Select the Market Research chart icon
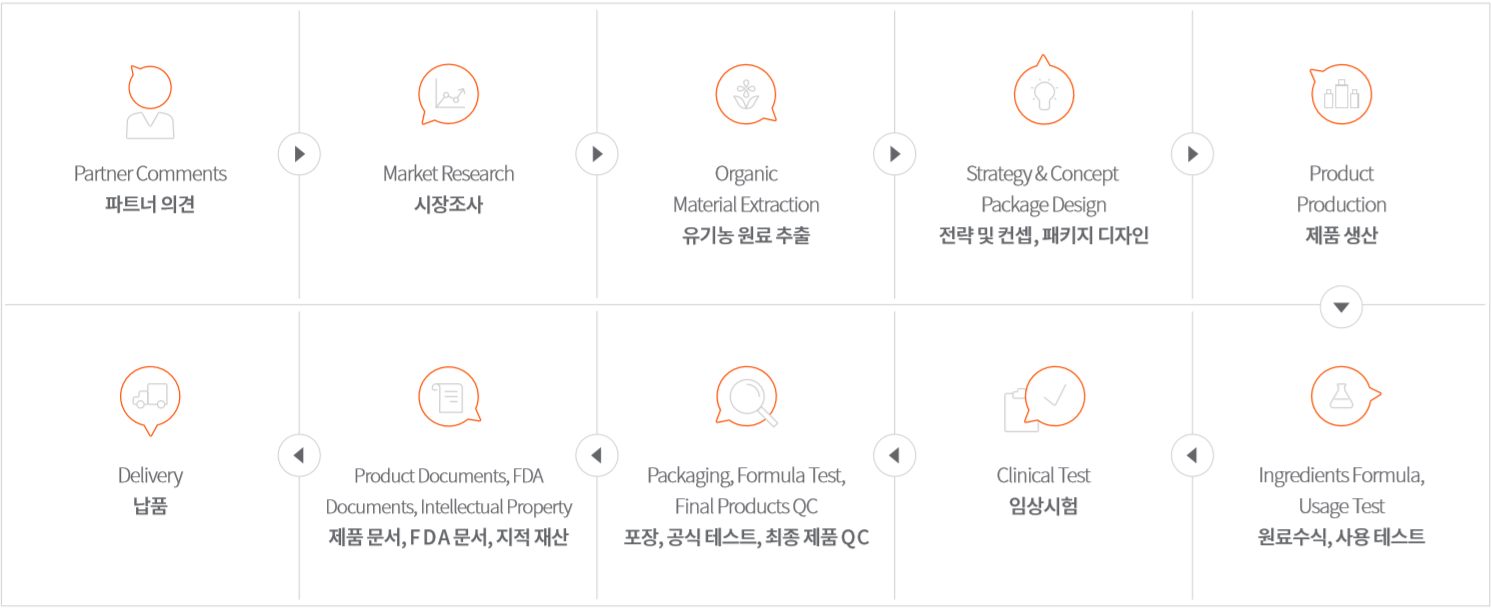The height and width of the screenshot is (608, 1491). pyautogui.click(x=448, y=96)
